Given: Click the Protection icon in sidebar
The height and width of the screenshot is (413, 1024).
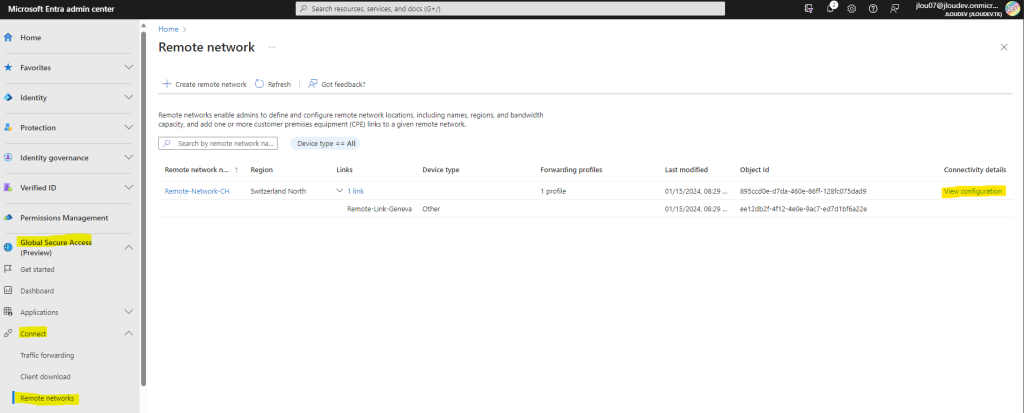Looking at the screenshot, I should [x=8, y=128].
